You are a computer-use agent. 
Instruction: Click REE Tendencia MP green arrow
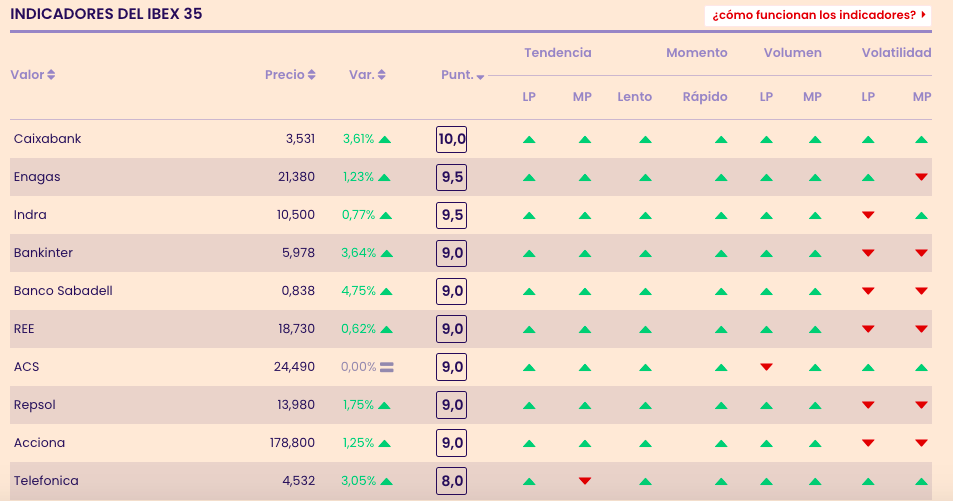tap(585, 330)
